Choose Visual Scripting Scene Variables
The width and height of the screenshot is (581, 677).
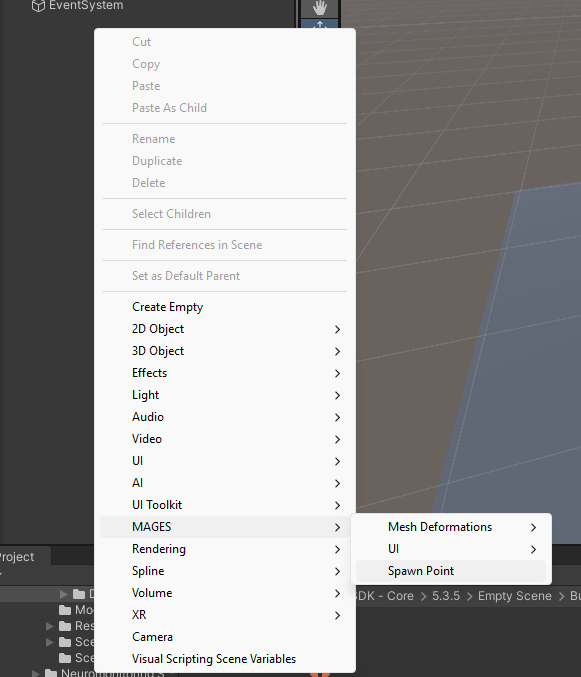[x=224, y=659]
